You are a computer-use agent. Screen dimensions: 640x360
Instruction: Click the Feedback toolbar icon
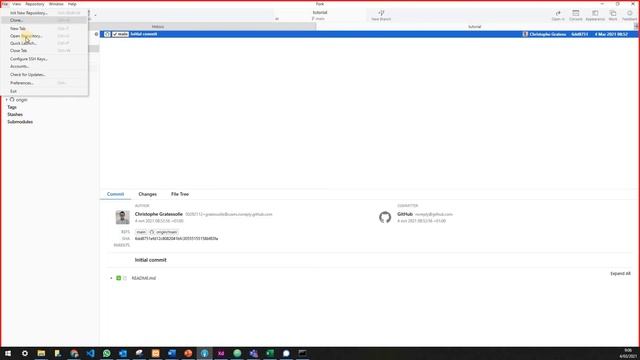(x=629, y=15)
